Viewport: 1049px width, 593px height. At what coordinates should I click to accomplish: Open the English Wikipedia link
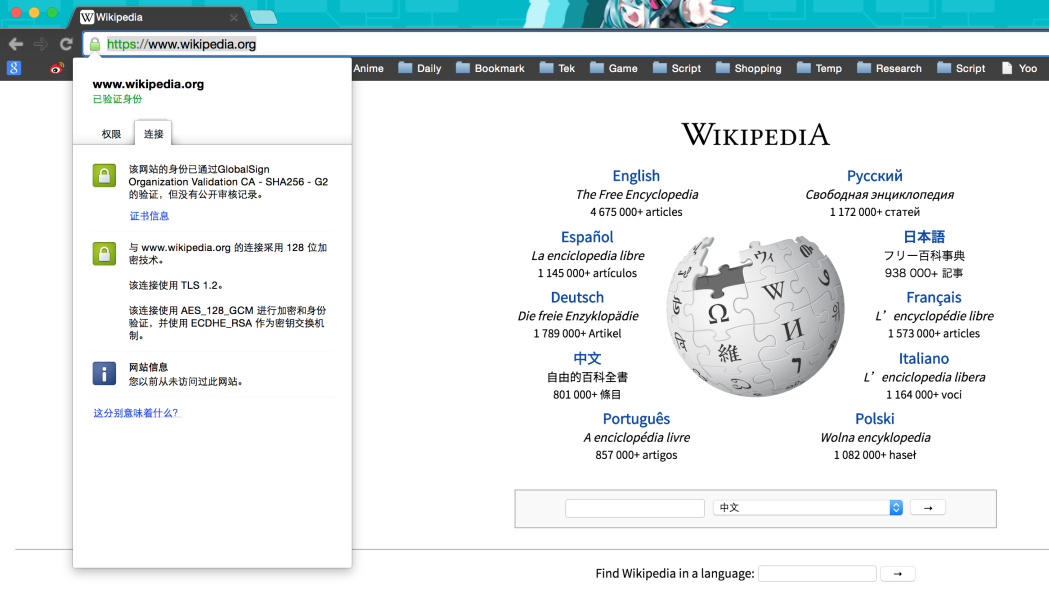click(x=636, y=176)
